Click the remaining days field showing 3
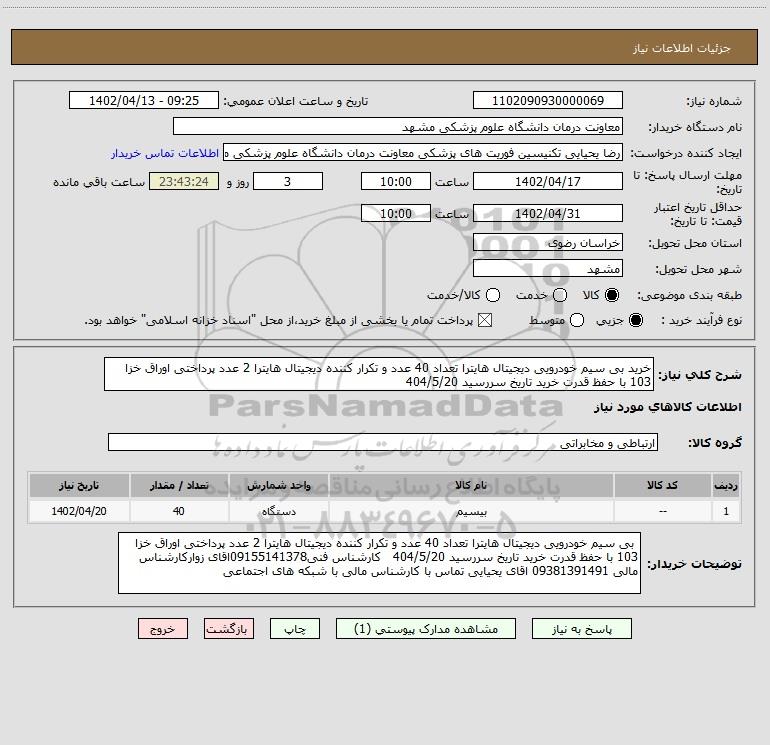The width and height of the screenshot is (770, 745). pyautogui.click(x=288, y=181)
